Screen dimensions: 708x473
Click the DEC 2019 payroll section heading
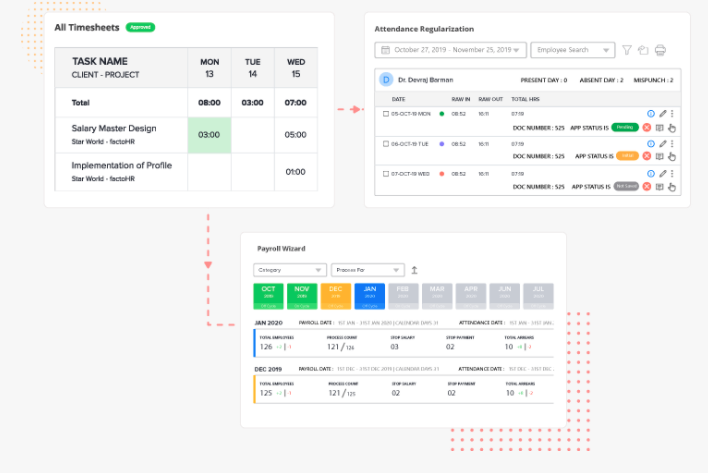[x=268, y=369]
